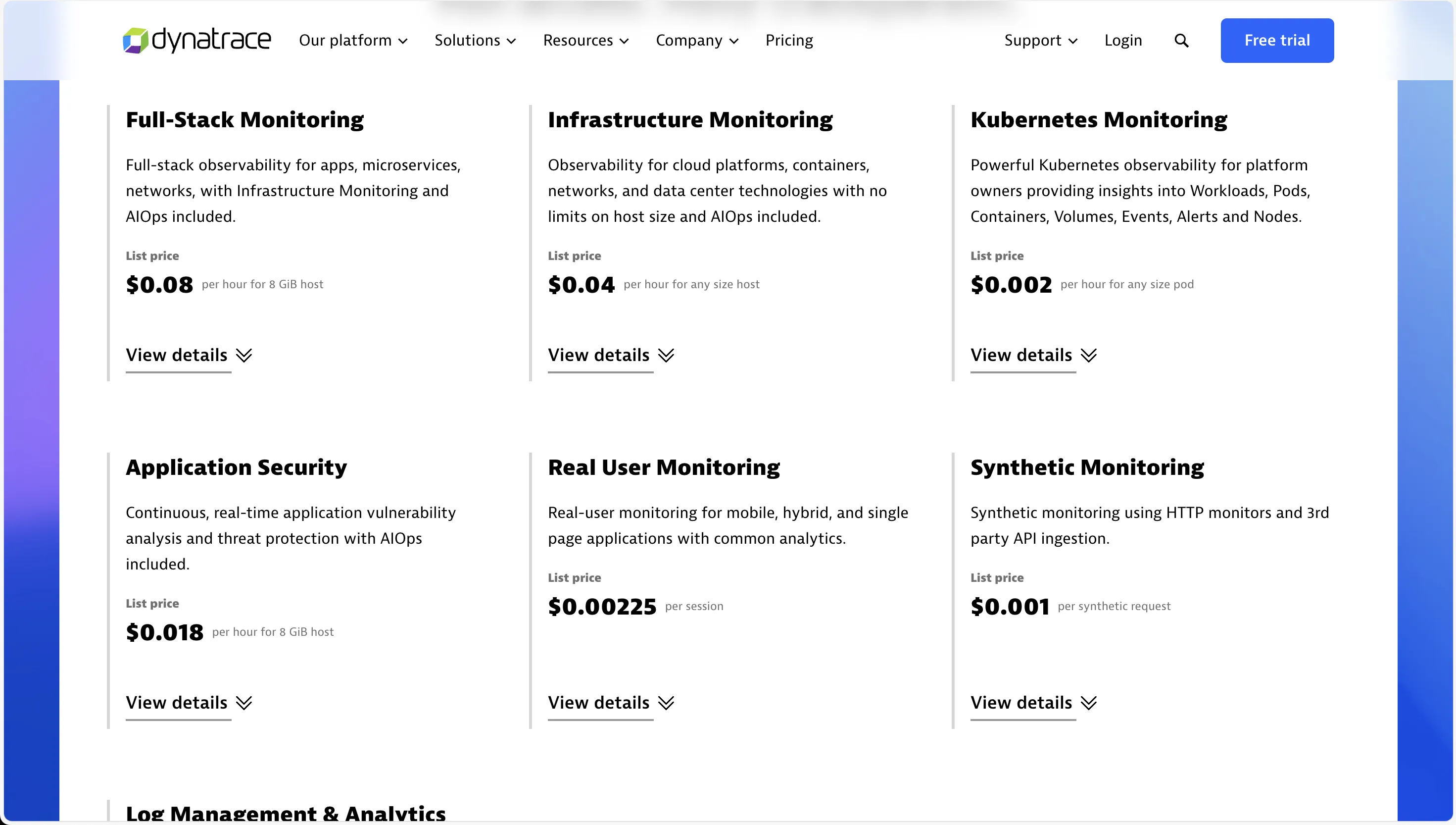Click the Real User Monitoring view details chevron
This screenshot has width=1456, height=825.
[x=666, y=704]
